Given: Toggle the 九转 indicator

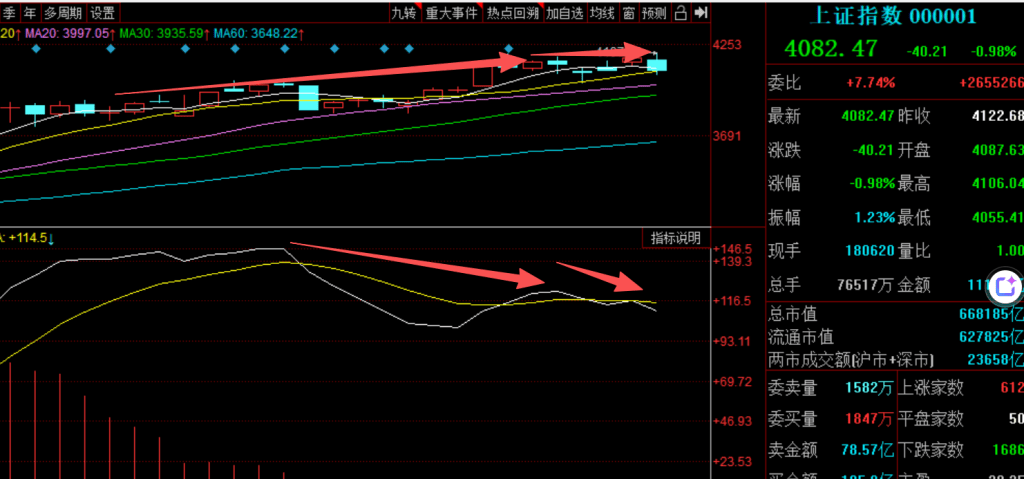Looking at the screenshot, I should point(404,13).
